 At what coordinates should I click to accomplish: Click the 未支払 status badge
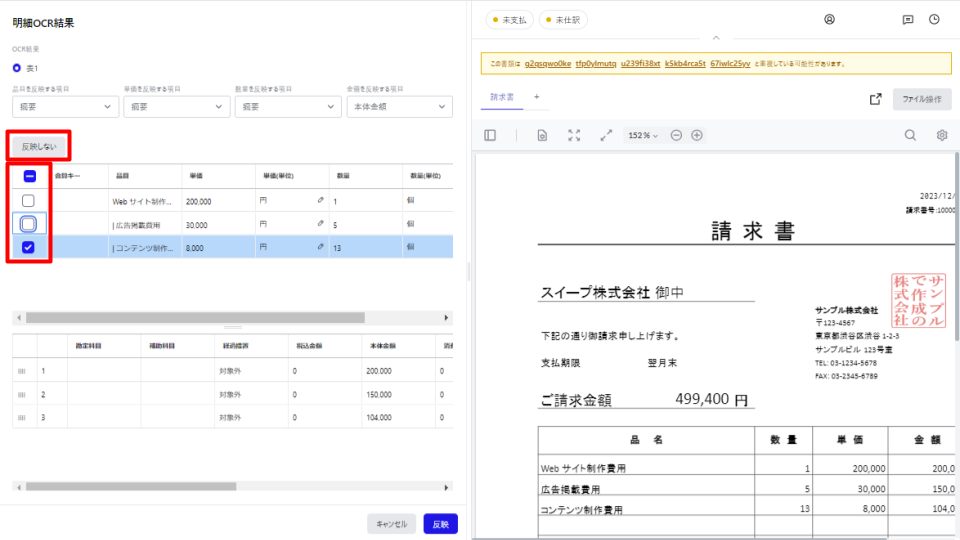coord(509,20)
